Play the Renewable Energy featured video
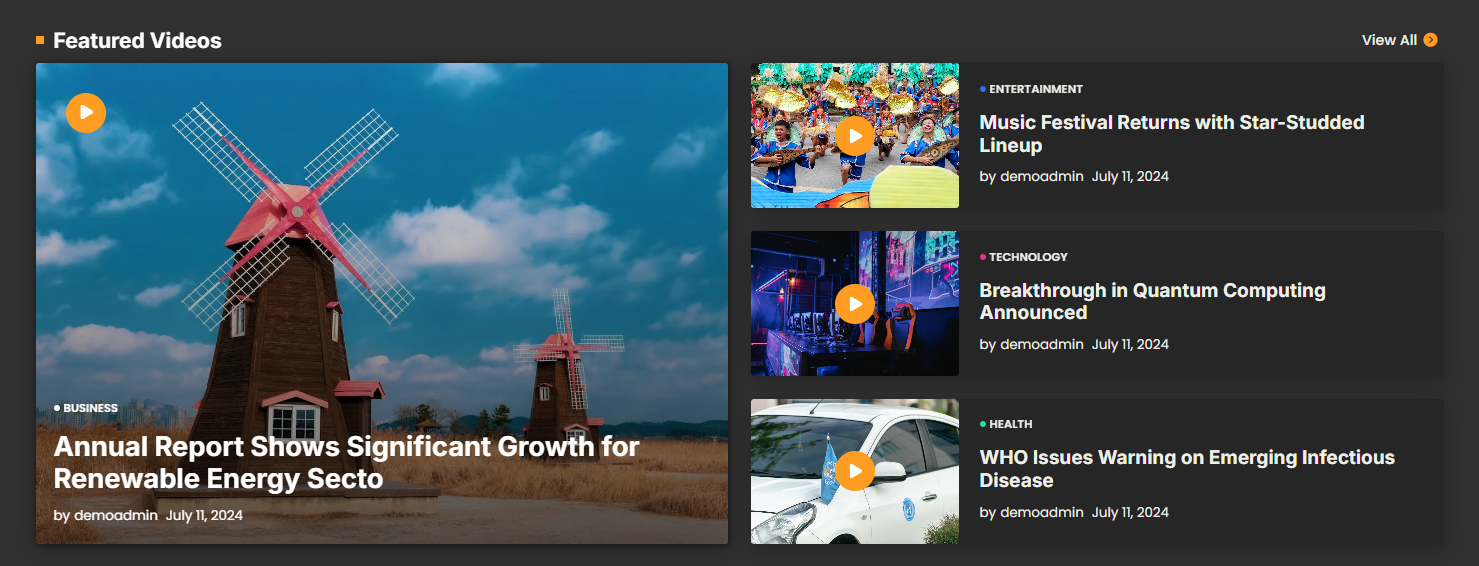 [x=86, y=113]
